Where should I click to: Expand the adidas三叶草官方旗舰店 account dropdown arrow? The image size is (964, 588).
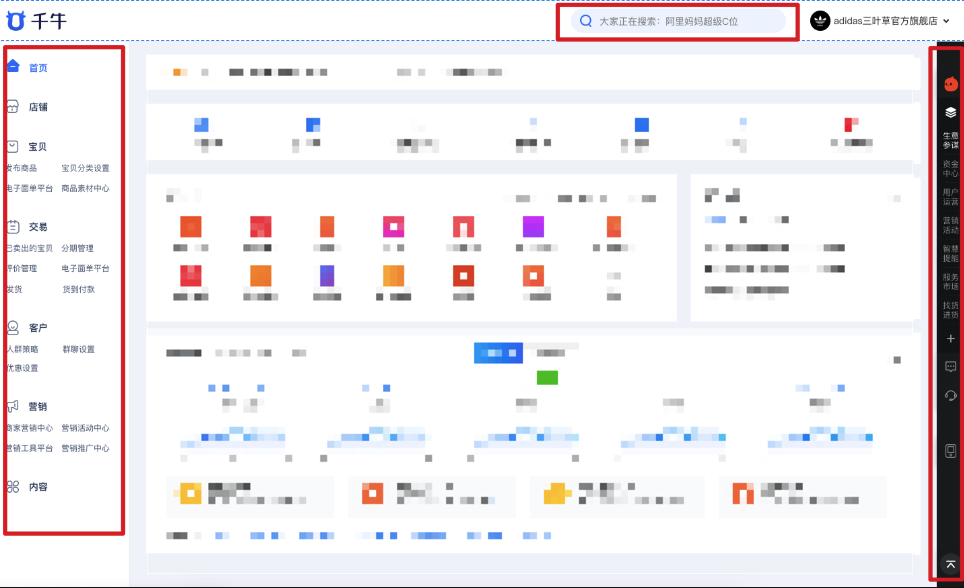pos(946,21)
